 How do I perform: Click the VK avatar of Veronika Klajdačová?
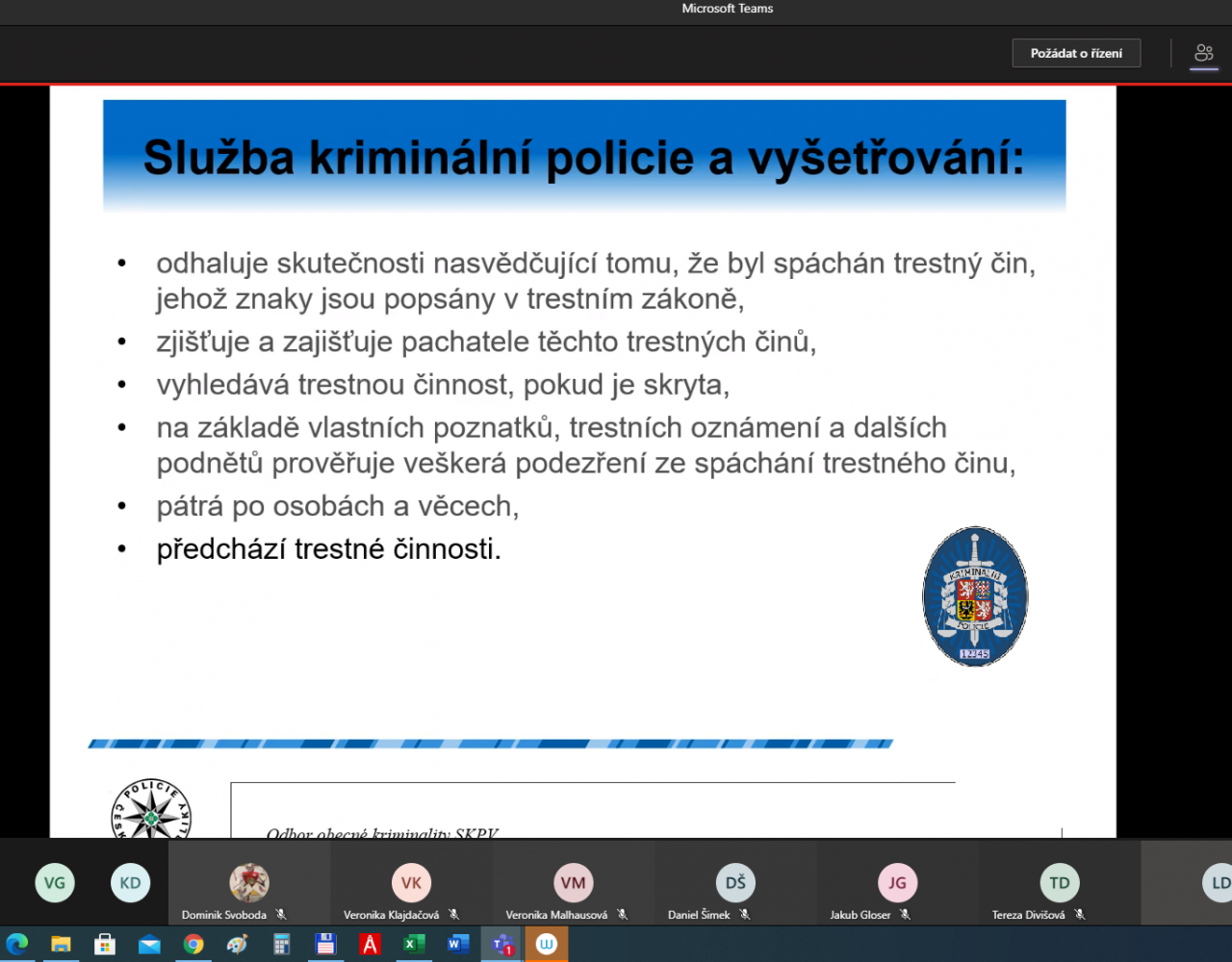pos(411,882)
